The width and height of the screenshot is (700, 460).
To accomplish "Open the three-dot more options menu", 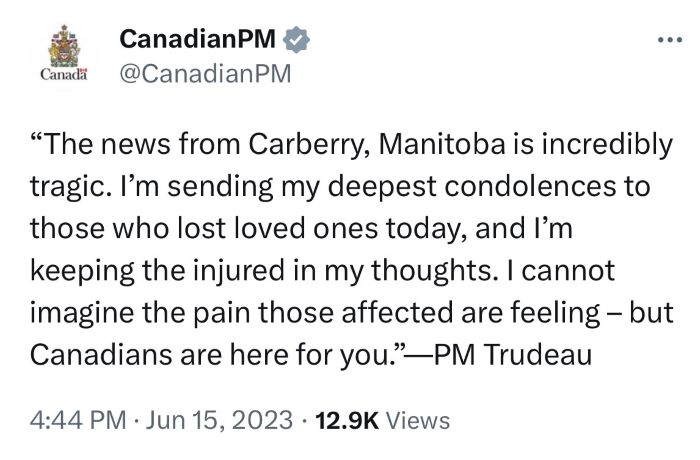I will point(670,40).
